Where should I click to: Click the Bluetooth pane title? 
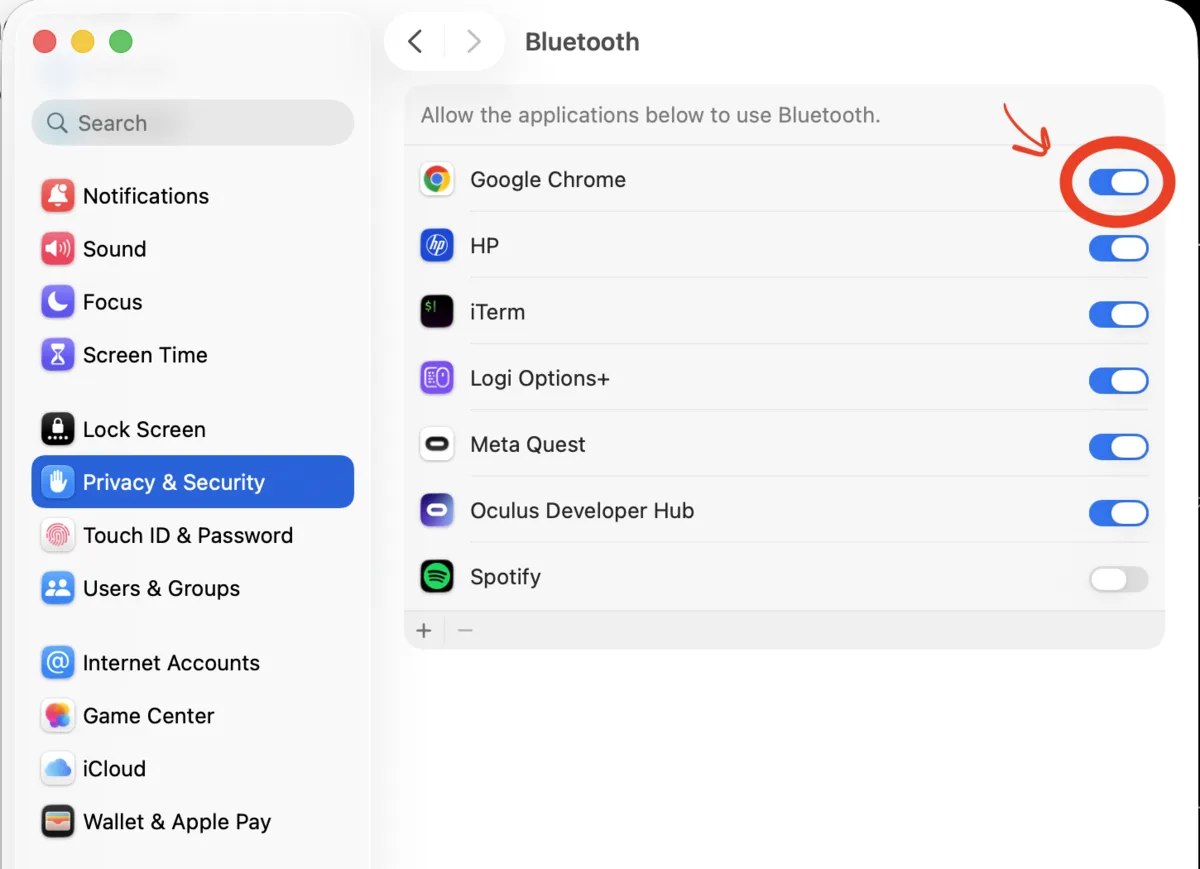pos(582,42)
